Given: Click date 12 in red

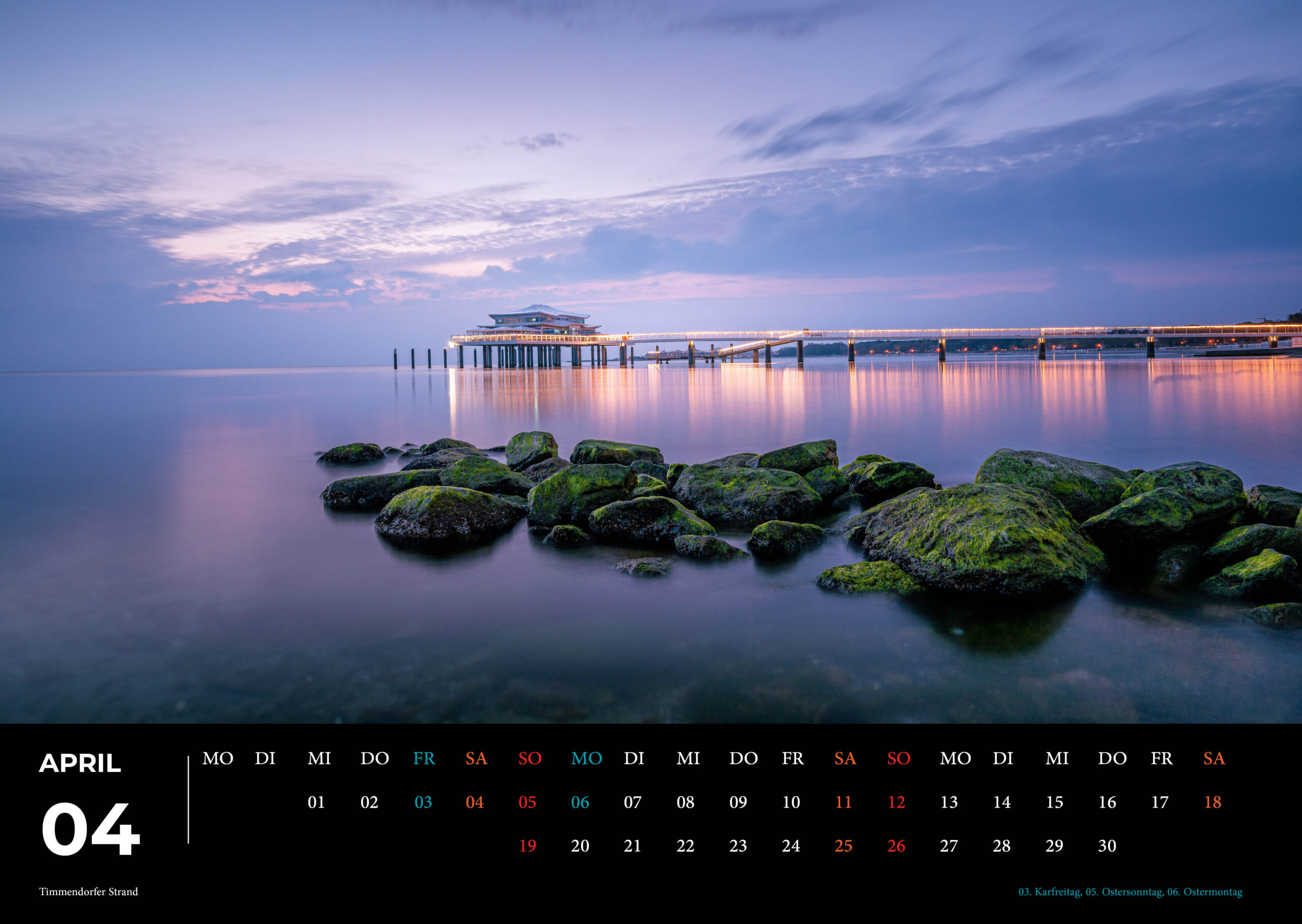Looking at the screenshot, I should tap(896, 802).
